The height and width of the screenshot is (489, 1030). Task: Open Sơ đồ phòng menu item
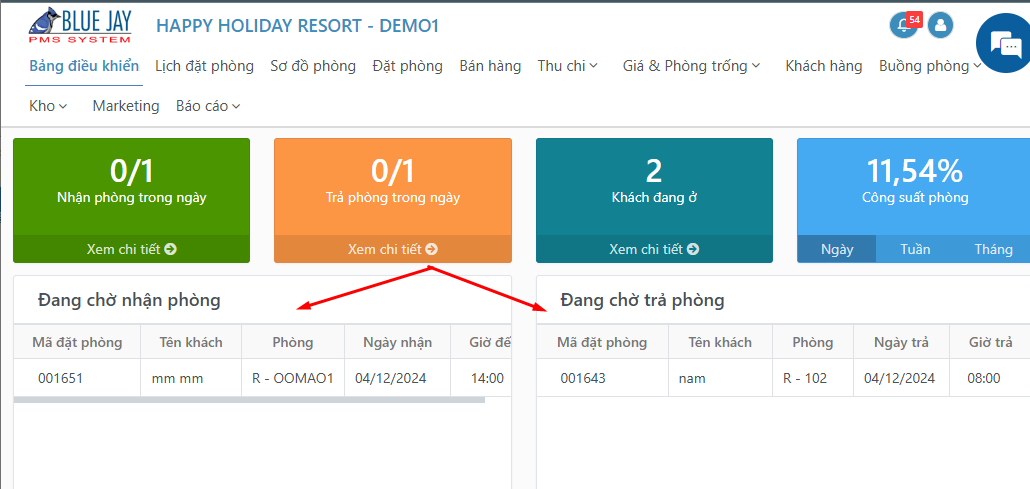pos(313,66)
